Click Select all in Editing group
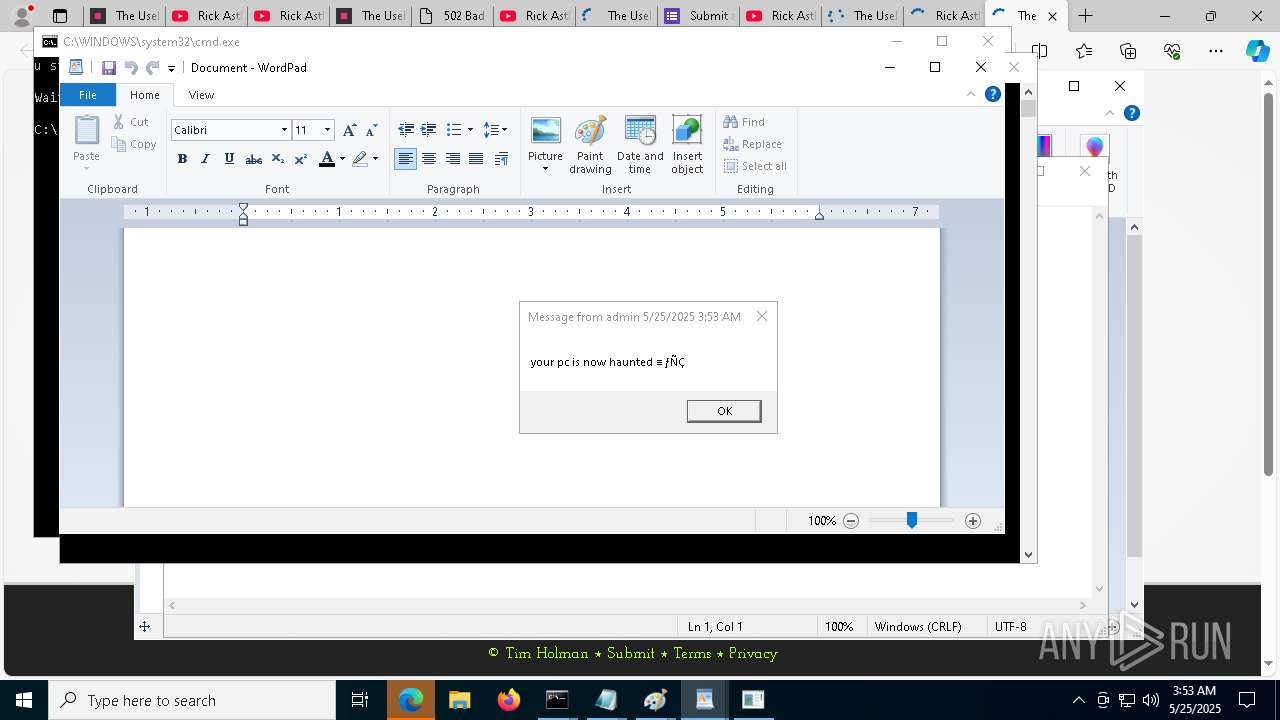The width and height of the screenshot is (1280, 720). click(755, 166)
